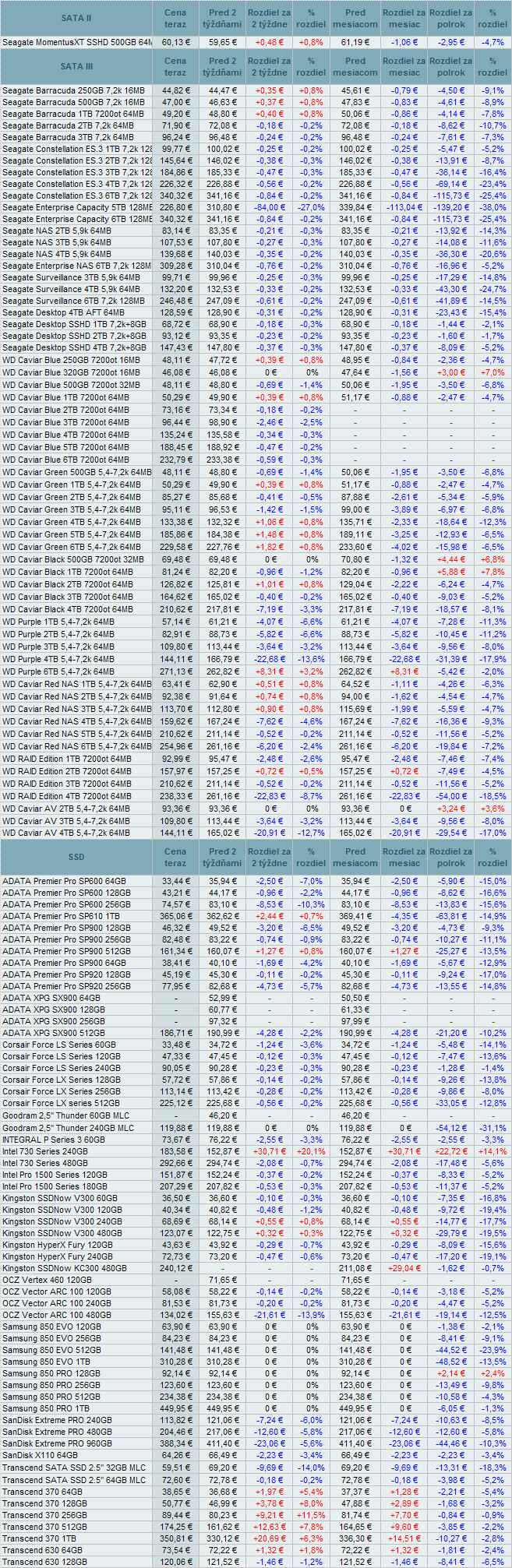Select OCZ Vertex 460 120GB row name
This screenshot has height=1568, width=512.
point(47,1280)
